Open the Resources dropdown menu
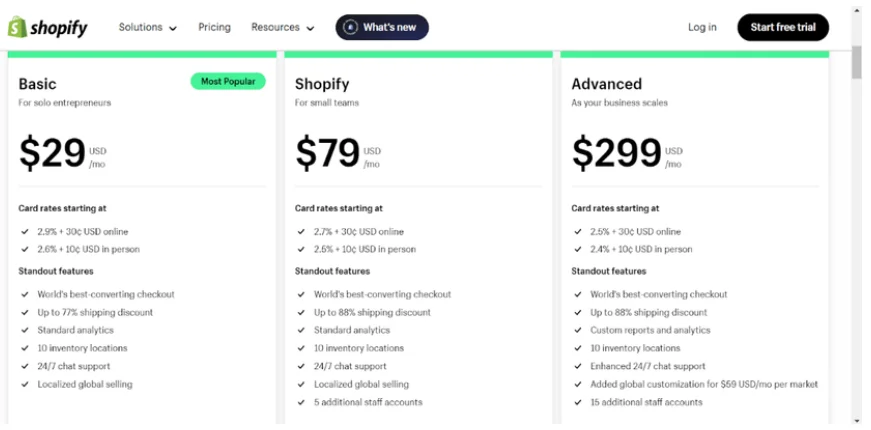This screenshot has width=871, height=430. pyautogui.click(x=283, y=27)
